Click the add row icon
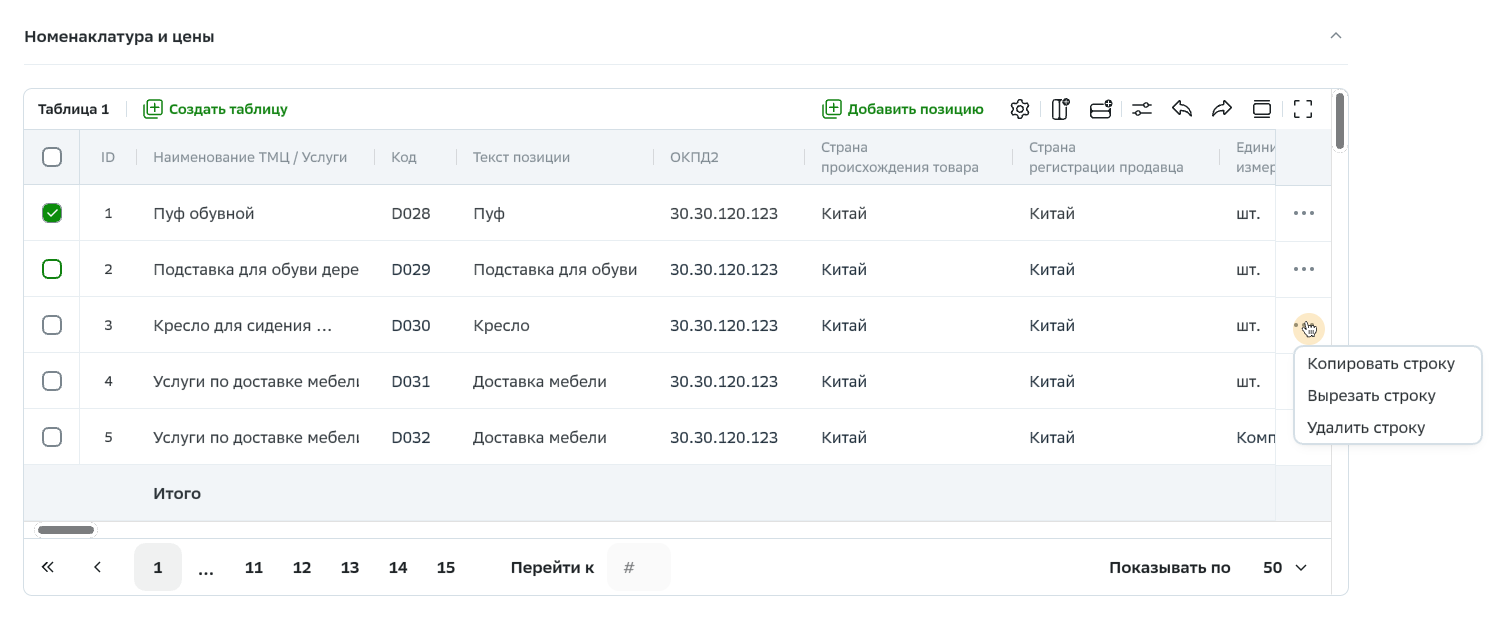The image size is (1493, 619). tap(1101, 109)
